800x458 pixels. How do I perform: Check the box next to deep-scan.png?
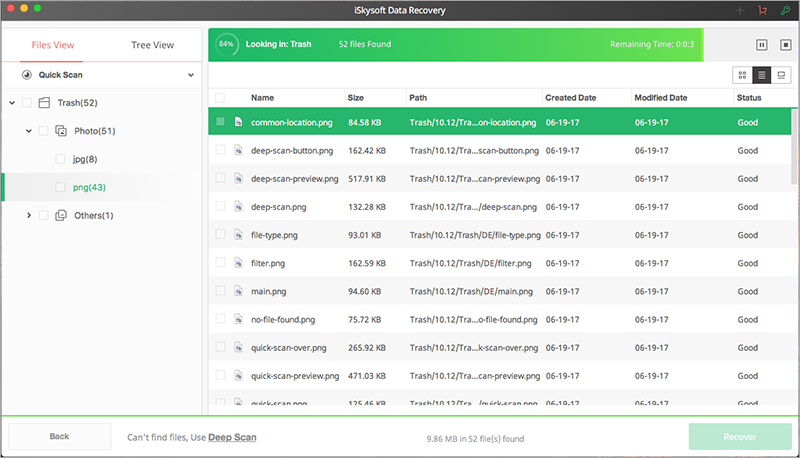[x=220, y=206]
